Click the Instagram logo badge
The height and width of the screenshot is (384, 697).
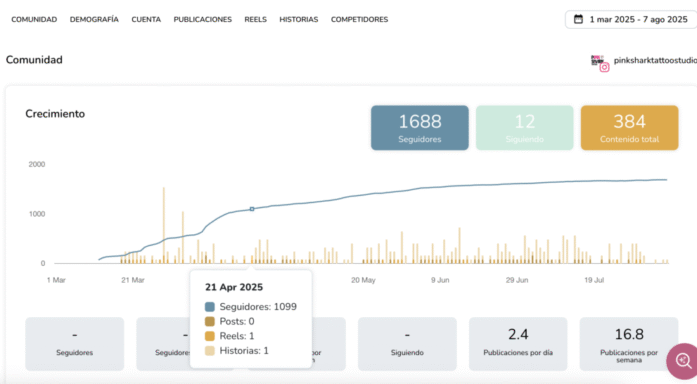[x=604, y=67]
